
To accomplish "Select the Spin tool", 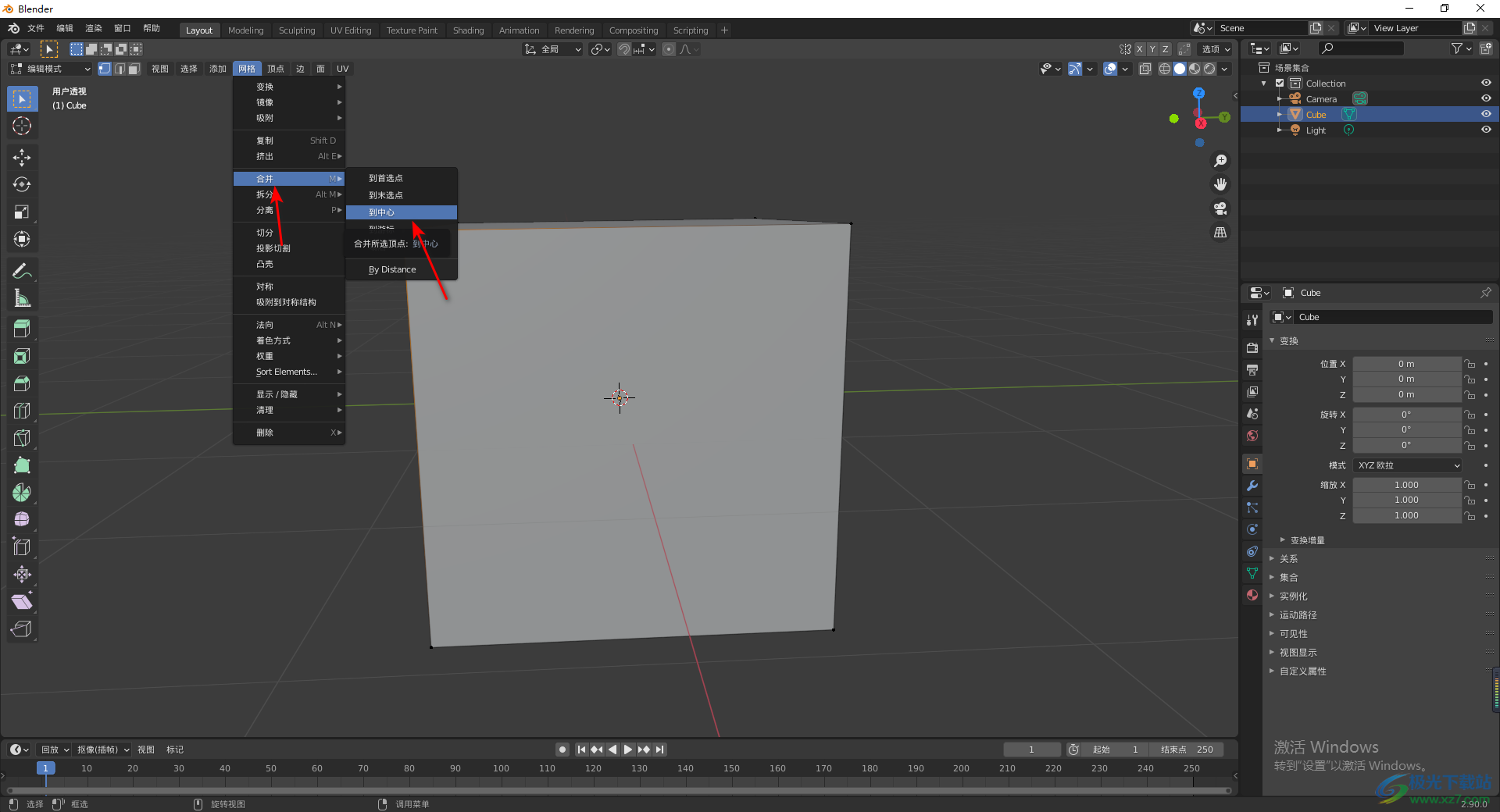I will click(22, 493).
